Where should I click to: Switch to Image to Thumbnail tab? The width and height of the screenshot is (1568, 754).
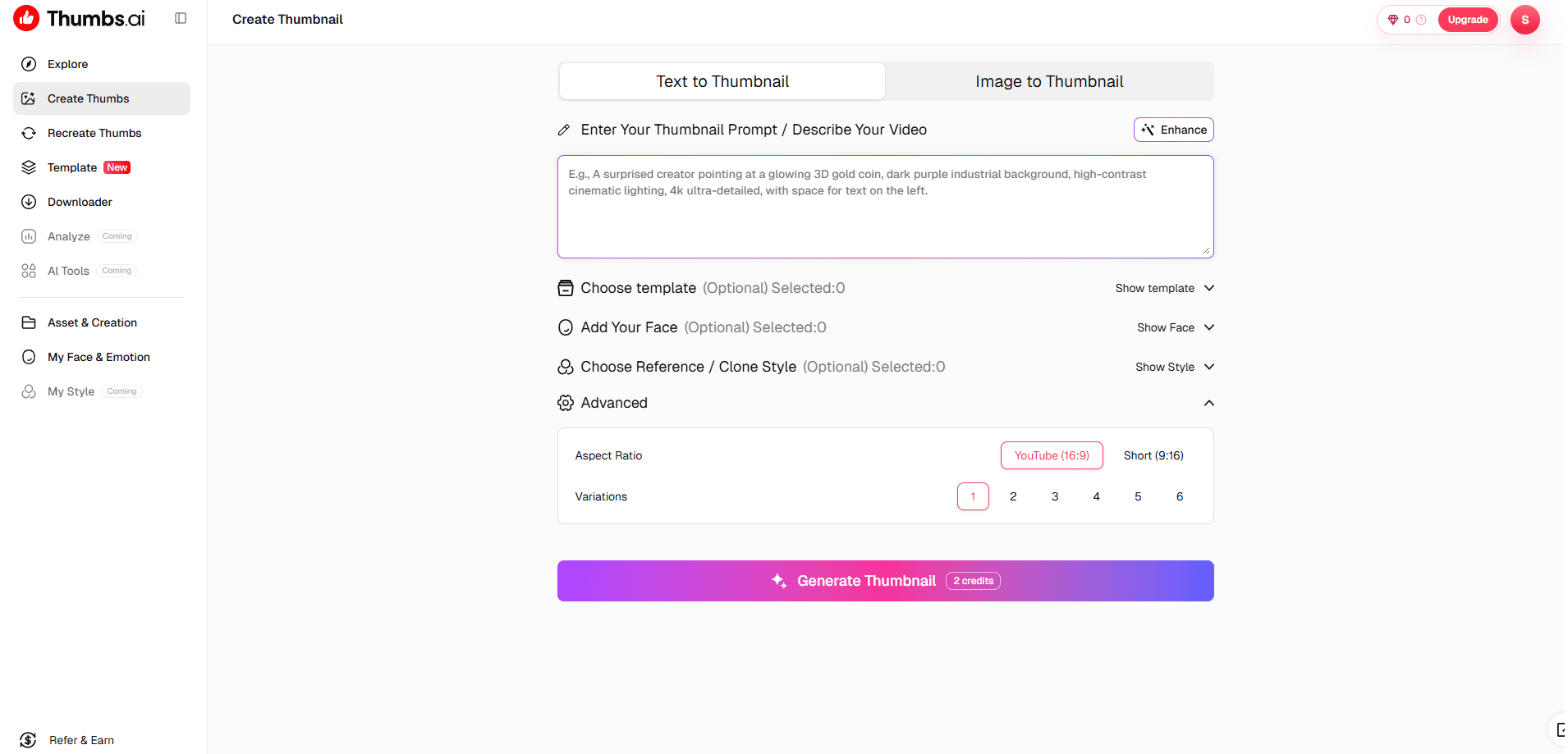[1049, 81]
